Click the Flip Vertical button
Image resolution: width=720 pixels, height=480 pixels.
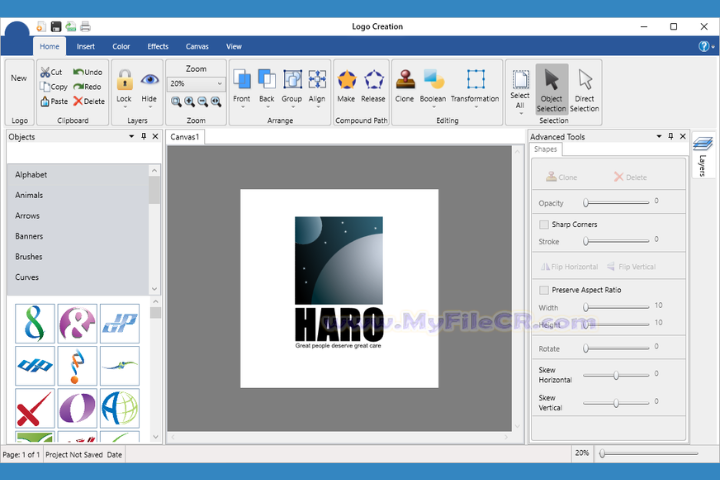(631, 267)
